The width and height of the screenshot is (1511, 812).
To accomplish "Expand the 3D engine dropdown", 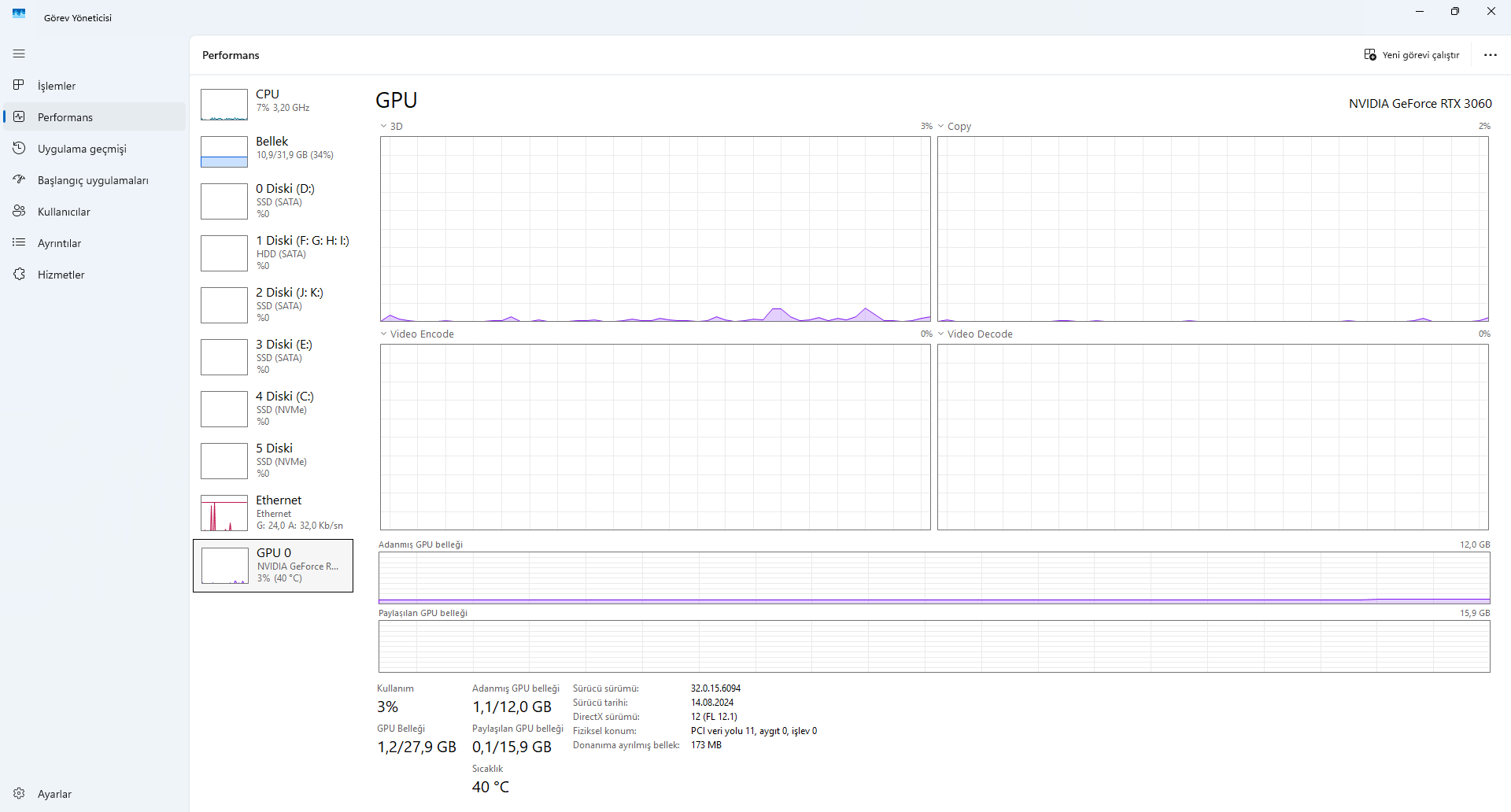I will point(384,126).
